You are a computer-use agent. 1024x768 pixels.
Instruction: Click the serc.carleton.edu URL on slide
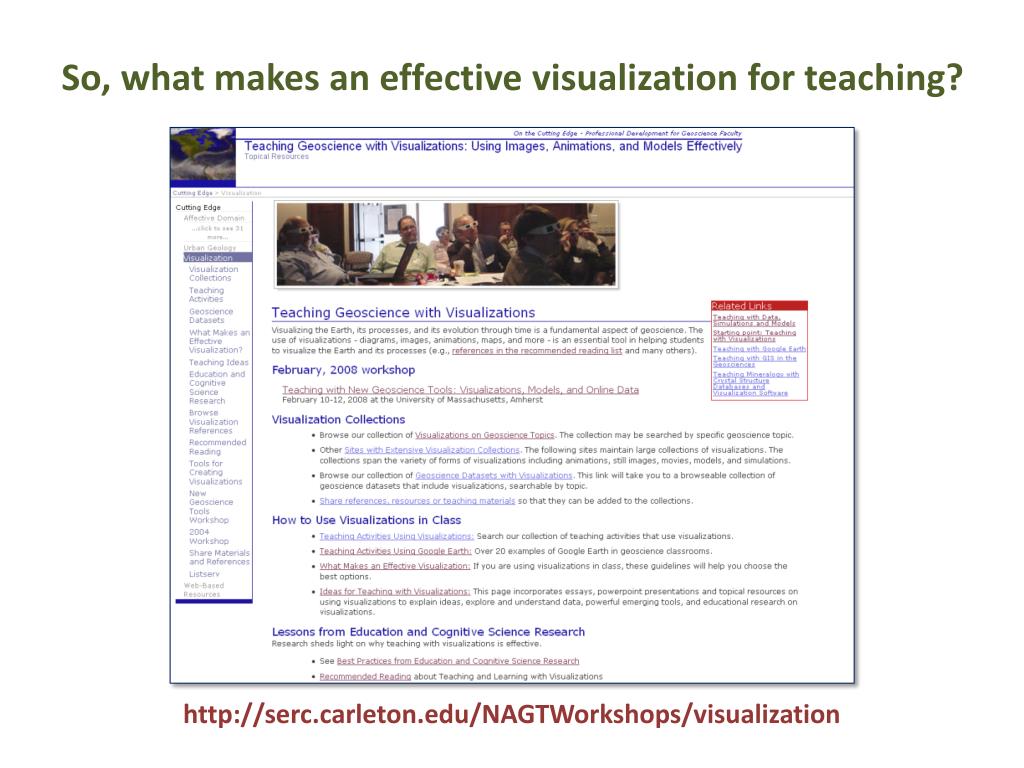[x=511, y=714]
